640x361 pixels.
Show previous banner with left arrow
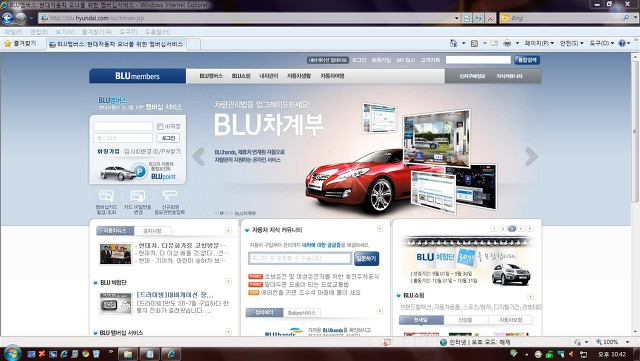[199, 156]
